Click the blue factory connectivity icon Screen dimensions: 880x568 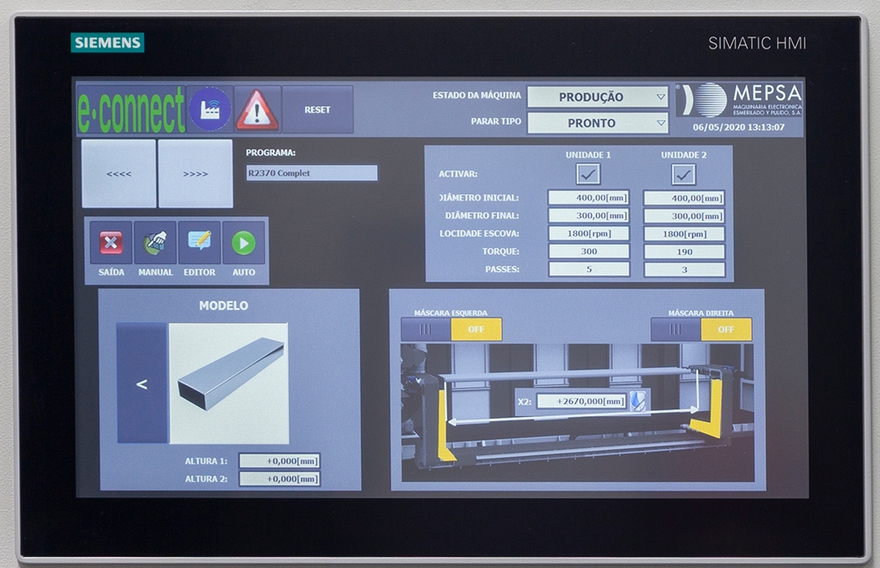pyautogui.click(x=210, y=110)
